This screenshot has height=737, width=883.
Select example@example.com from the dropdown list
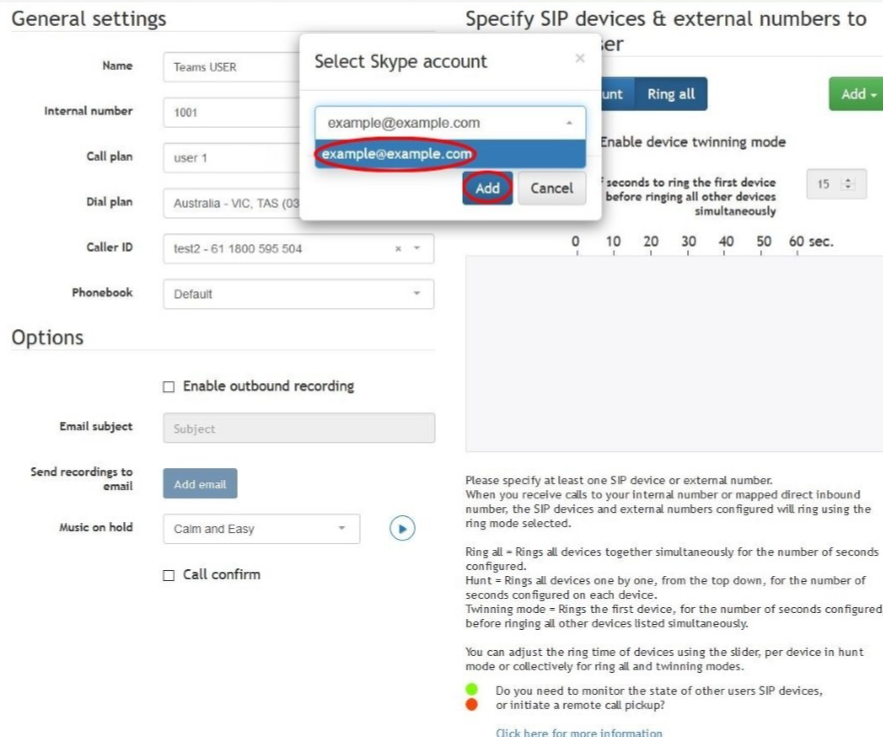tap(450, 154)
